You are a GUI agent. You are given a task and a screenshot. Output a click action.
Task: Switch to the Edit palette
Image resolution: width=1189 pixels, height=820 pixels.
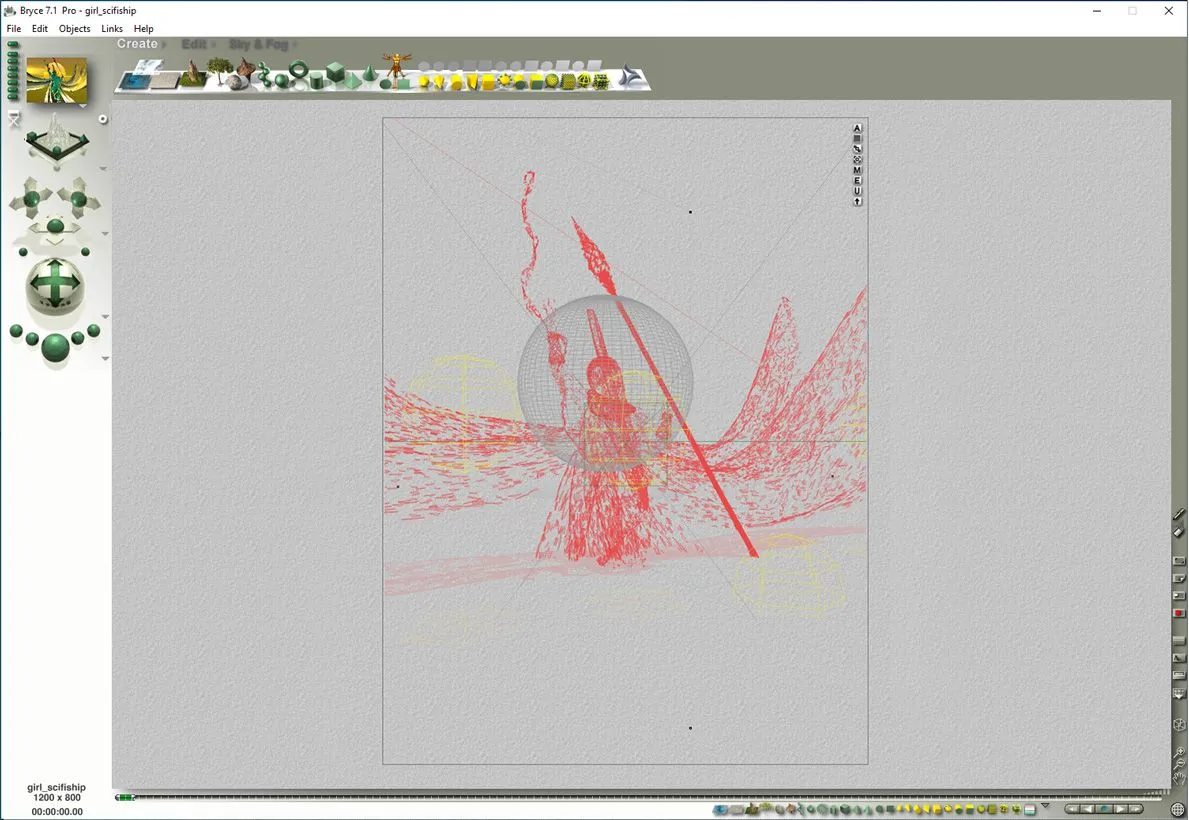point(194,45)
